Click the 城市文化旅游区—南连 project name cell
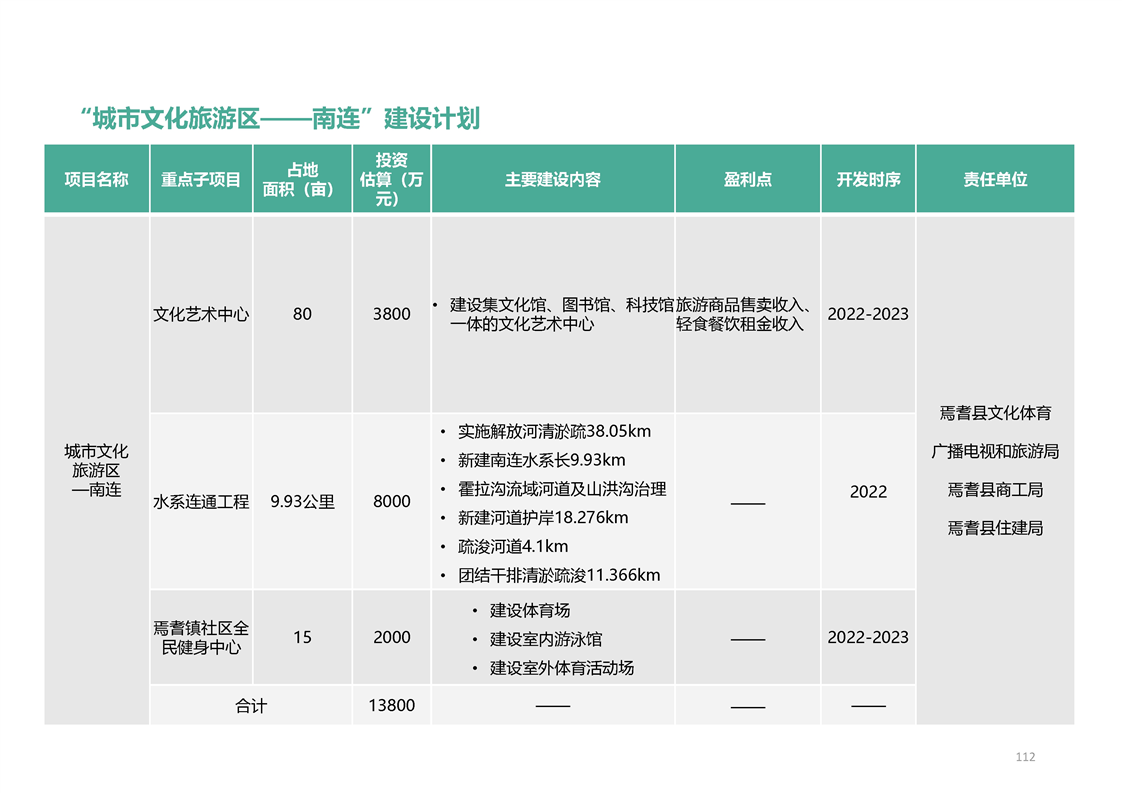 (x=97, y=470)
